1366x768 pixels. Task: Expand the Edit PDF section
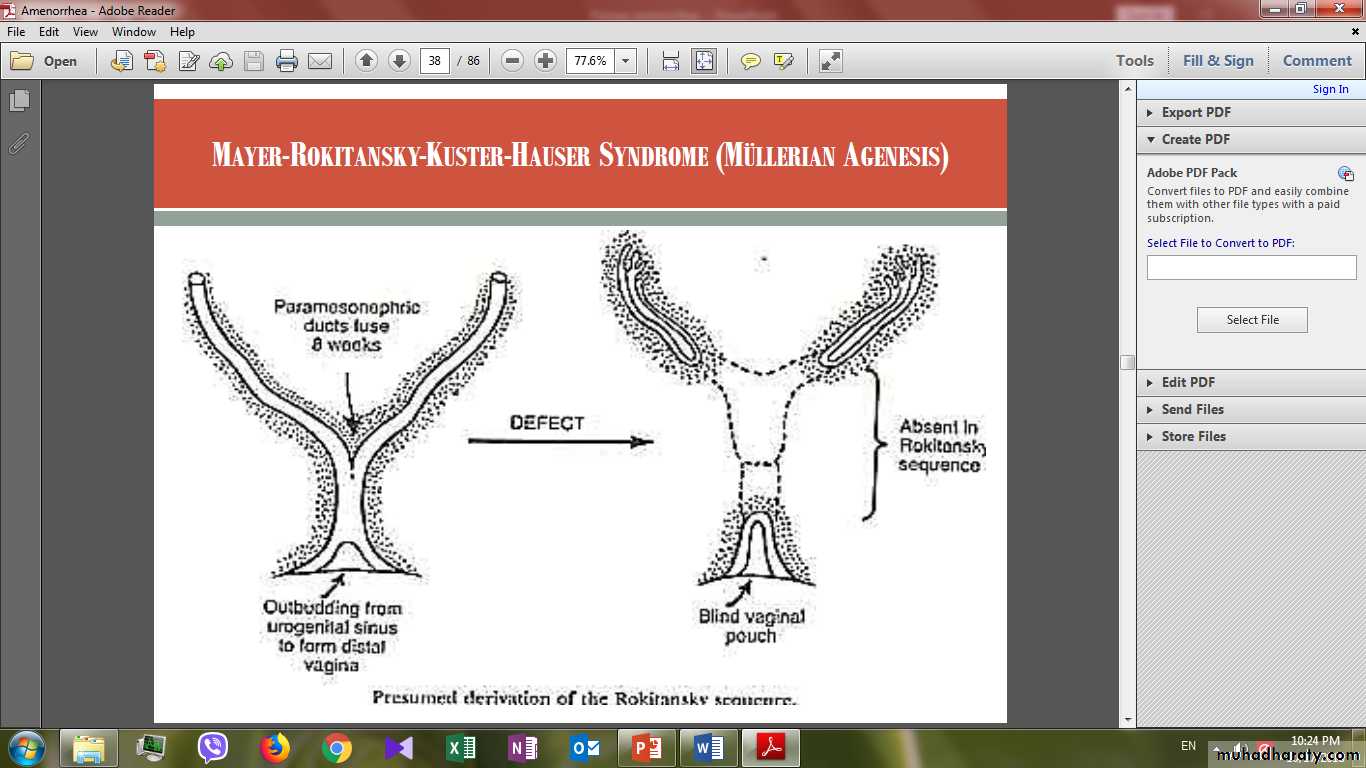click(1188, 382)
